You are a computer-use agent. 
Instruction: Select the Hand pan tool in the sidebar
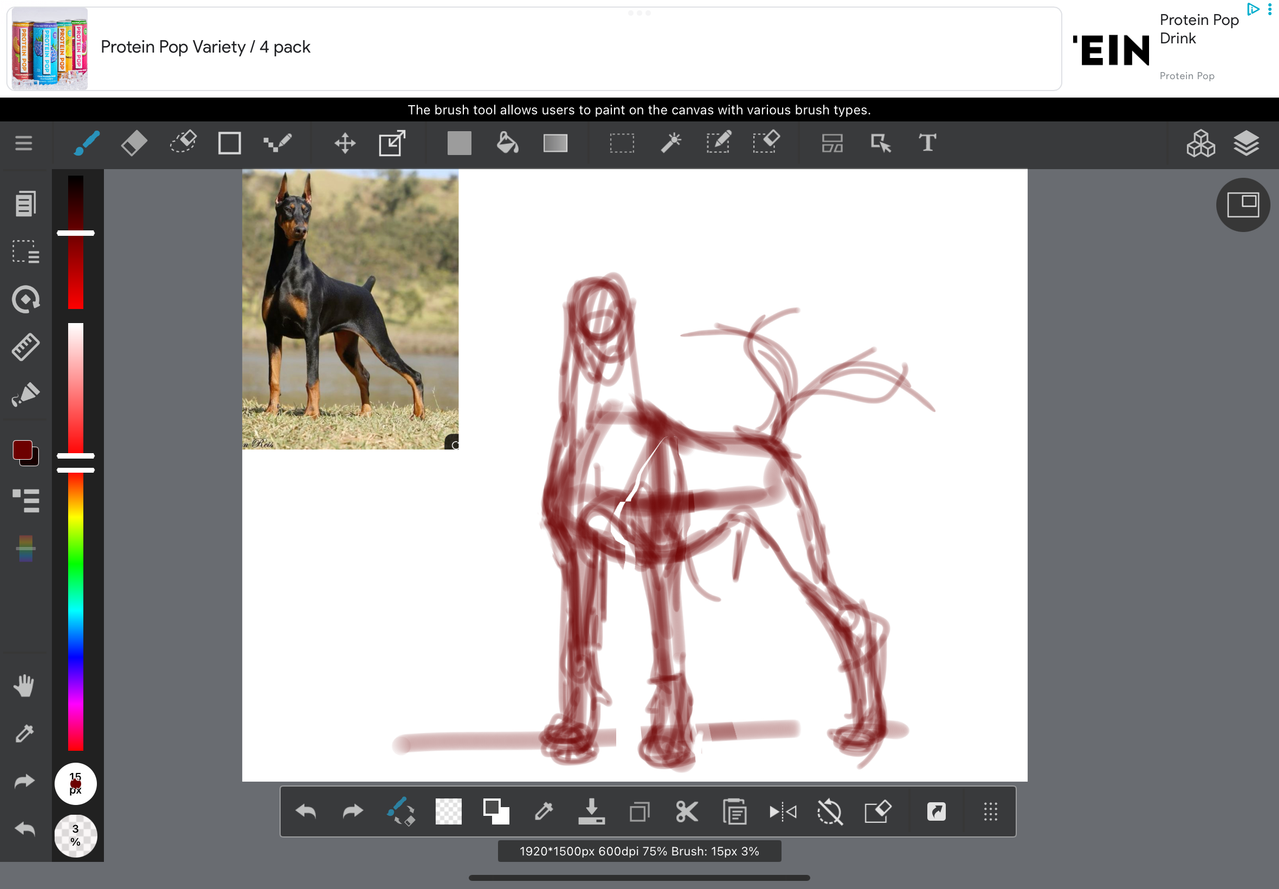25,686
